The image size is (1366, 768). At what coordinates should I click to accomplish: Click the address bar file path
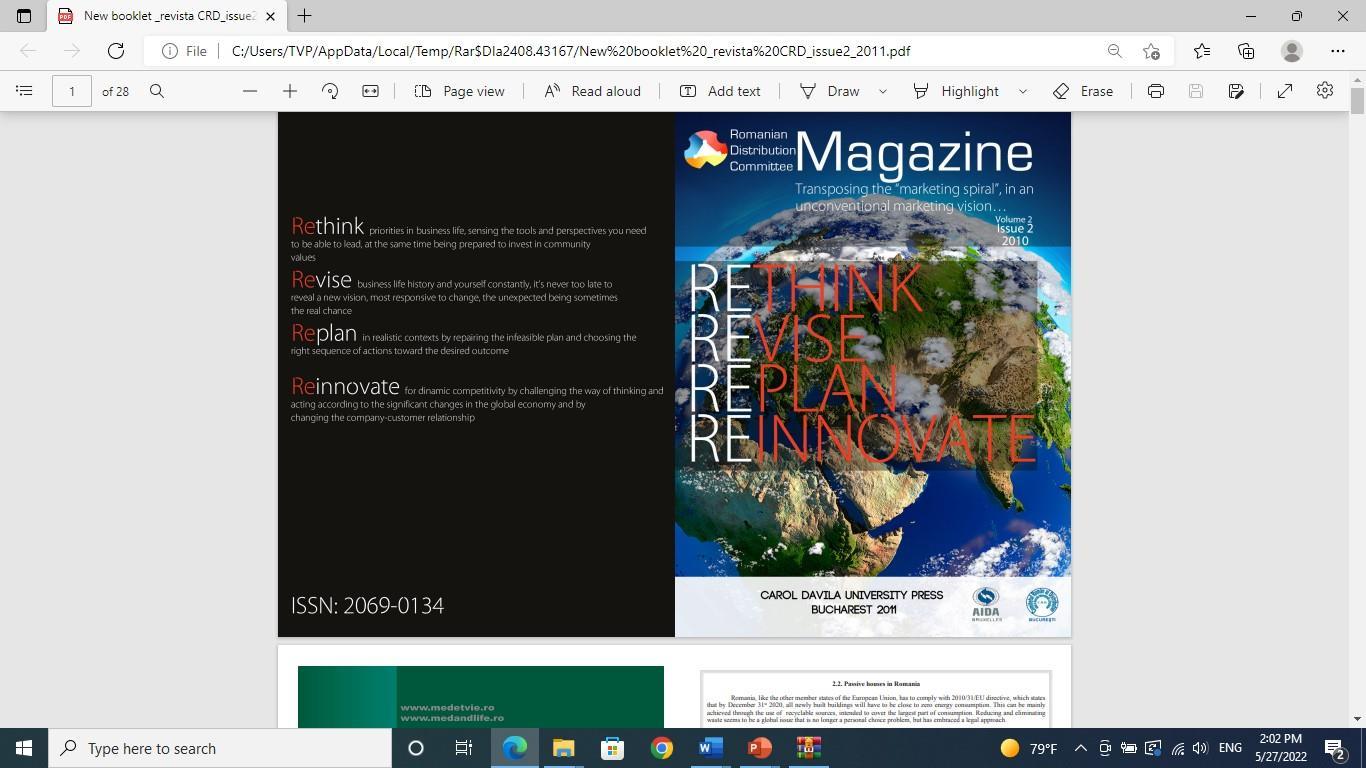pyautogui.click(x=571, y=51)
